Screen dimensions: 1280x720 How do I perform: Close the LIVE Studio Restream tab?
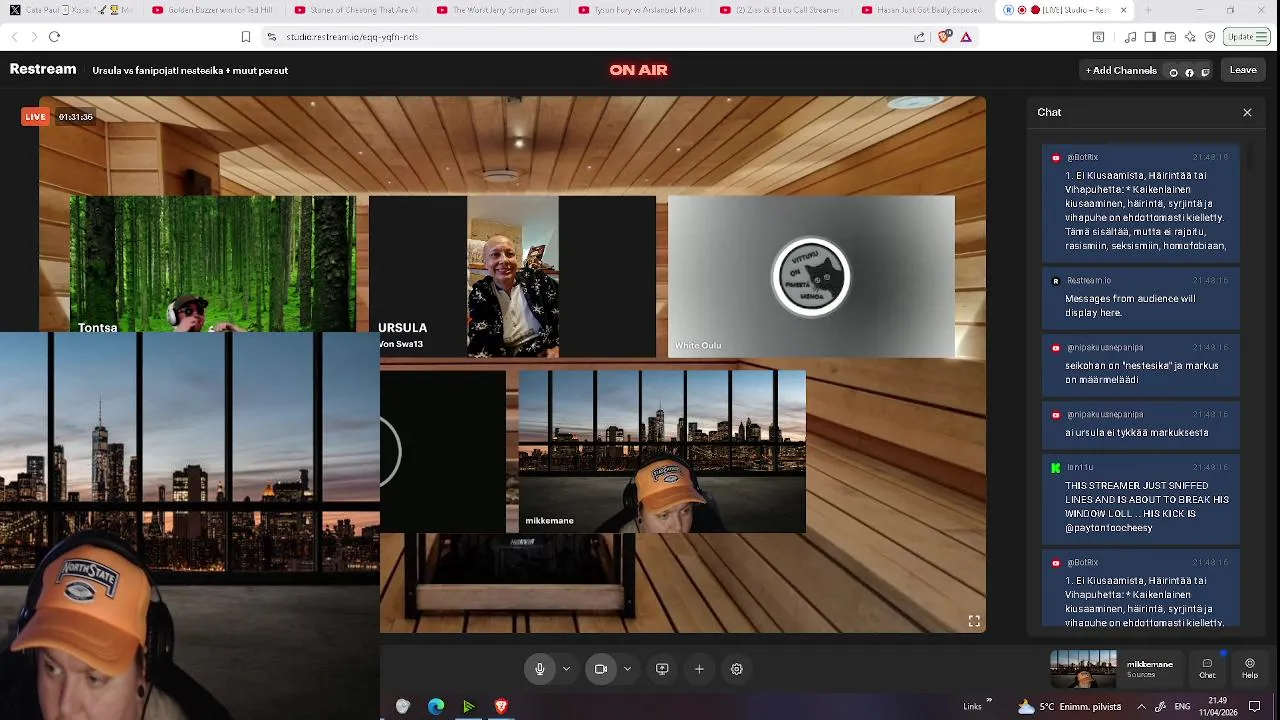(x=1123, y=10)
